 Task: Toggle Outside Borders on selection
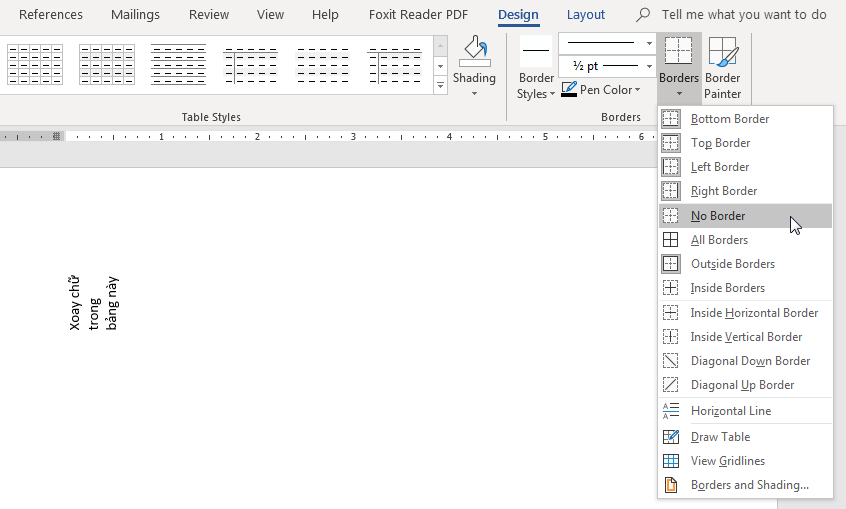tap(732, 264)
